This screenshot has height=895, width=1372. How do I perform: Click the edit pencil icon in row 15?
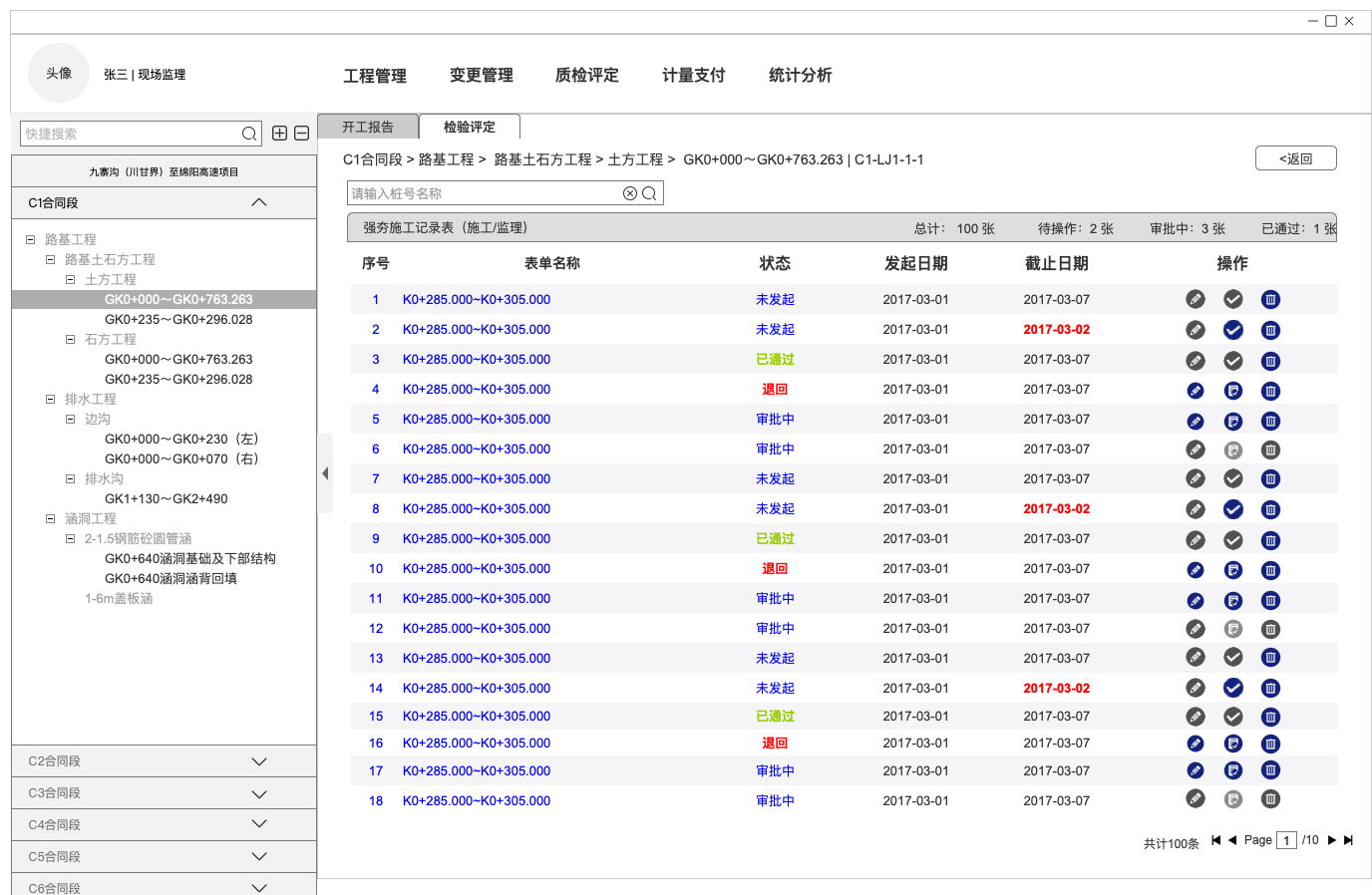pos(1196,717)
